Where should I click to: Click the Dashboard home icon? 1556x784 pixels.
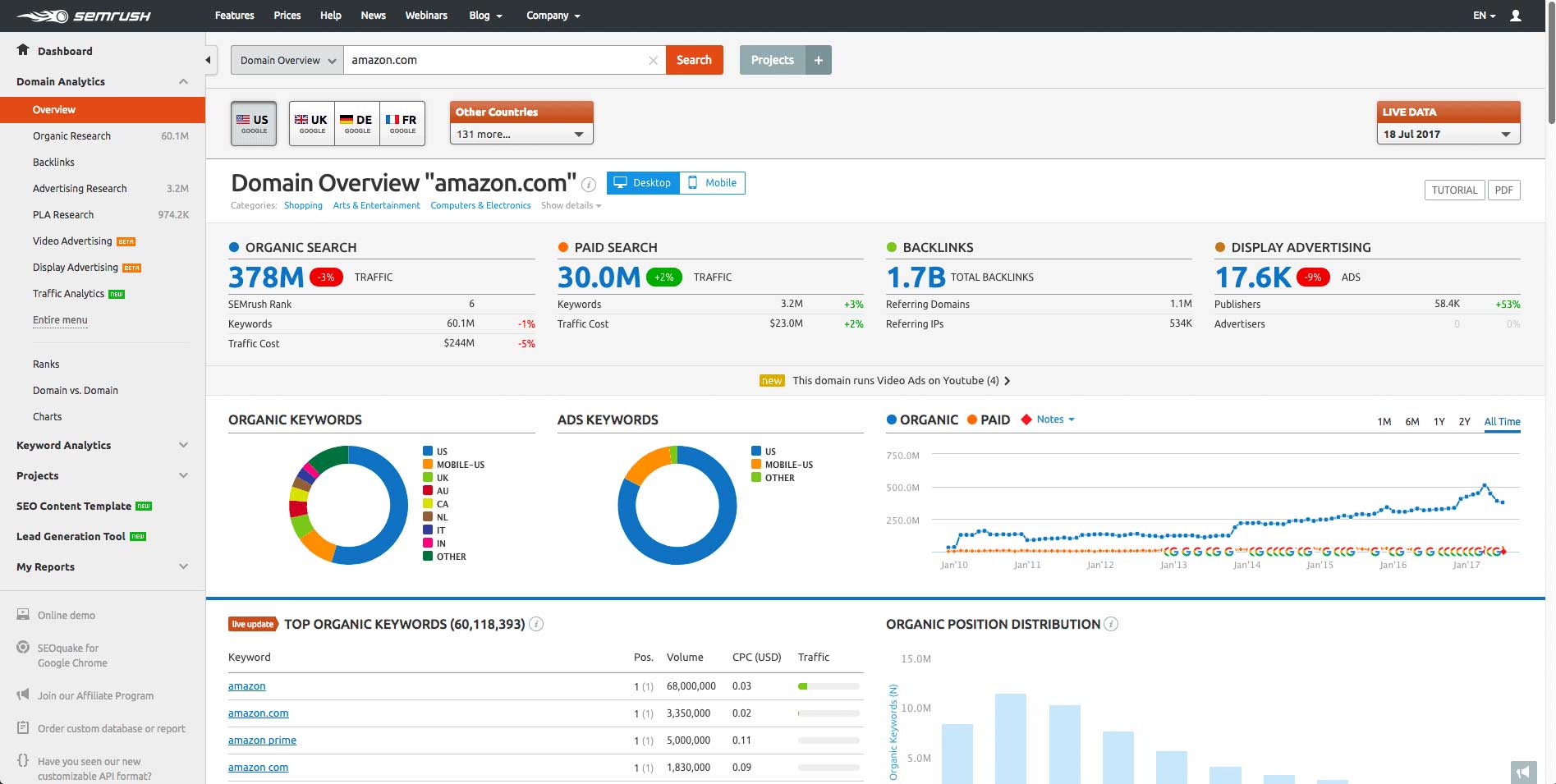(23, 50)
